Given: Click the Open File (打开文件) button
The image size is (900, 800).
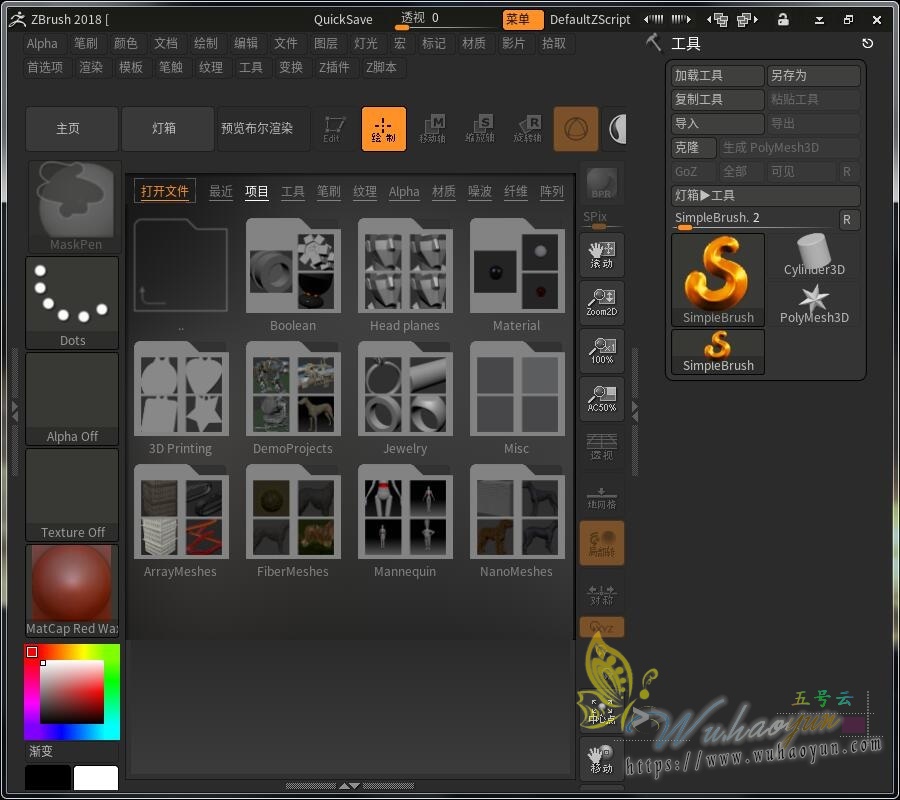Looking at the screenshot, I should pyautogui.click(x=165, y=191).
